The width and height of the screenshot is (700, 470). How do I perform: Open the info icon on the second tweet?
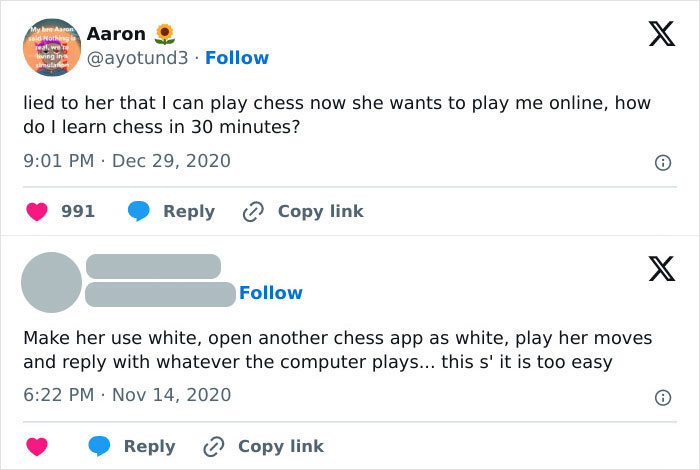[x=662, y=397]
